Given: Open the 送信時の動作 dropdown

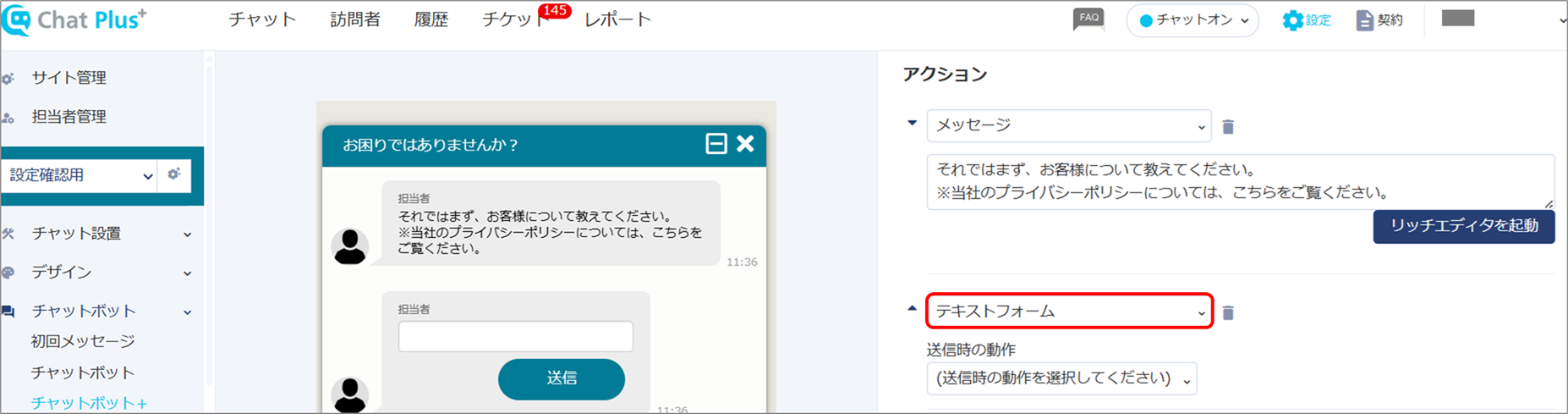Looking at the screenshot, I should tap(1061, 378).
